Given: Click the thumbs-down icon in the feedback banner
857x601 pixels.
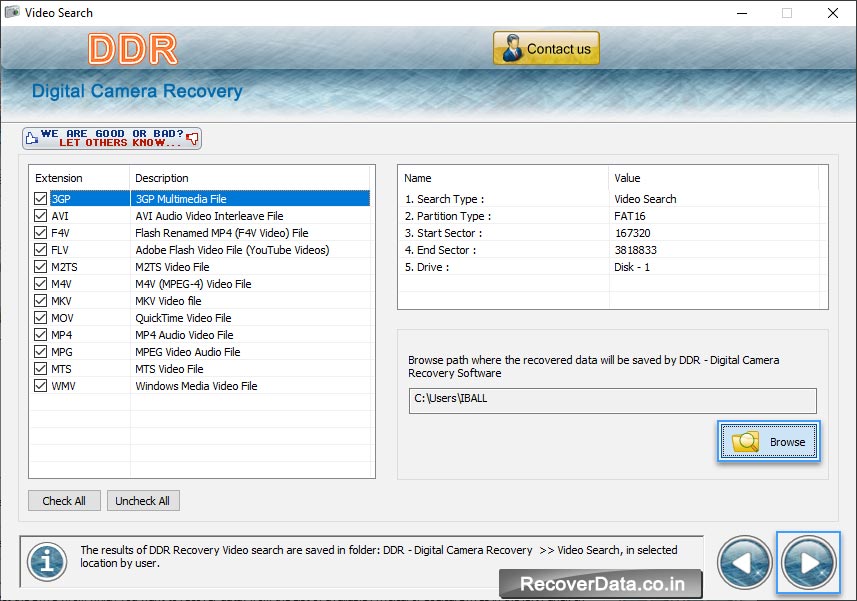Looking at the screenshot, I should [192, 138].
